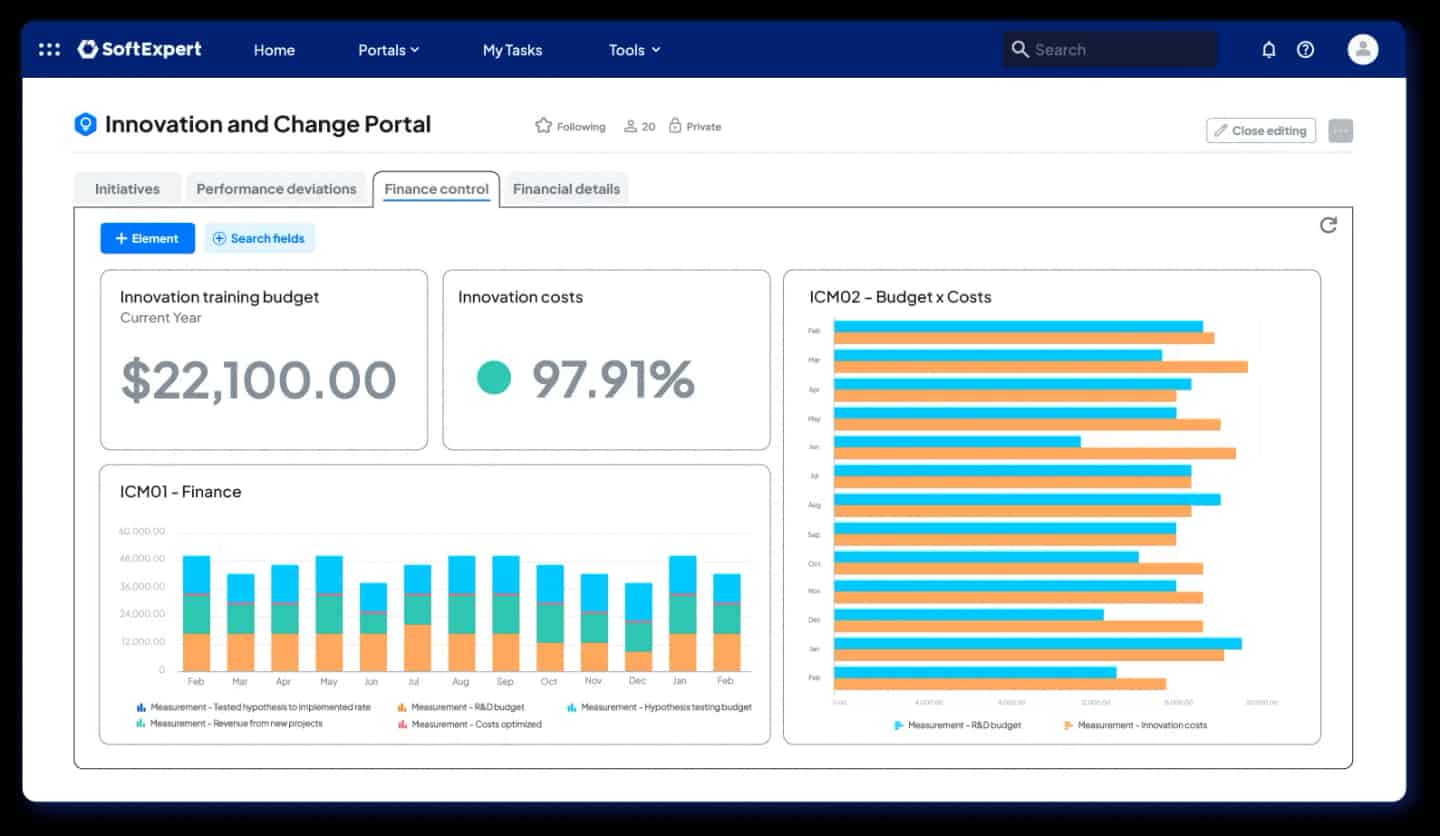Screen dimensions: 1440x836
Task: Refresh the dashboard with the reload icon
Action: click(1328, 225)
